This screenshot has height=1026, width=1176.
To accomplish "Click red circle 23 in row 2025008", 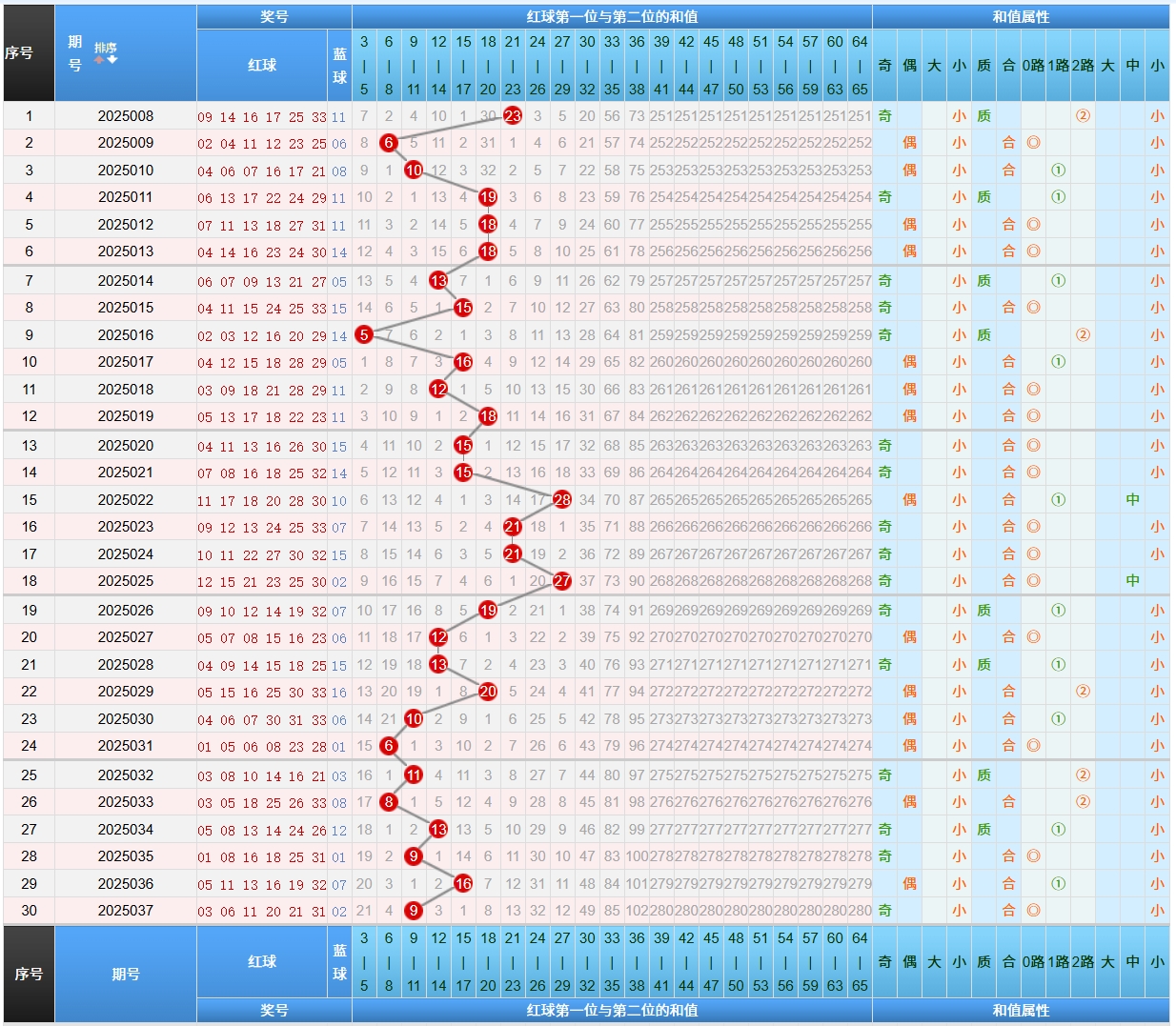I will 513,116.
